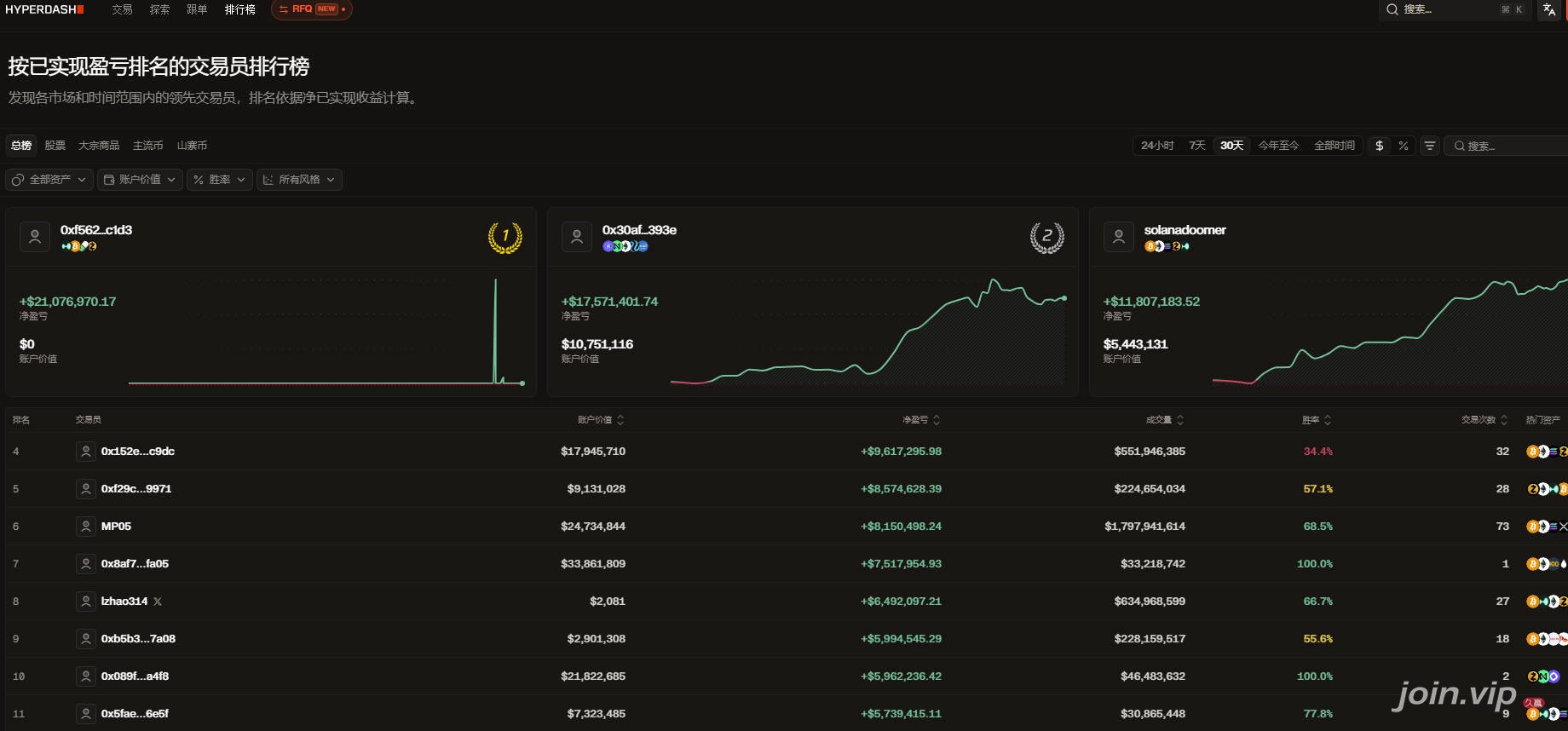Sort by 交易次数 column arrows

[x=1504, y=420]
